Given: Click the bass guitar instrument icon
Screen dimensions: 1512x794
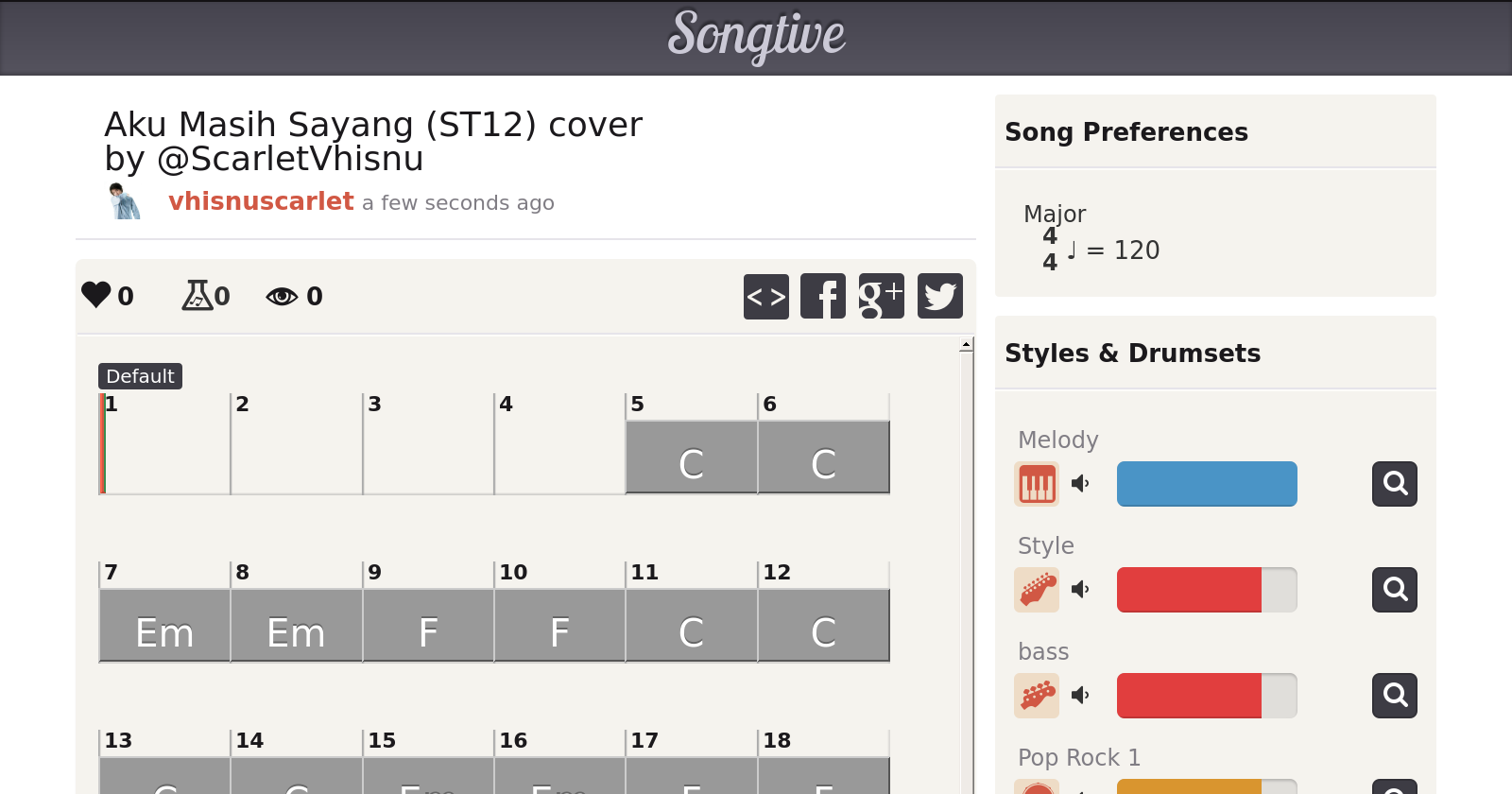Looking at the screenshot, I should click(1037, 696).
